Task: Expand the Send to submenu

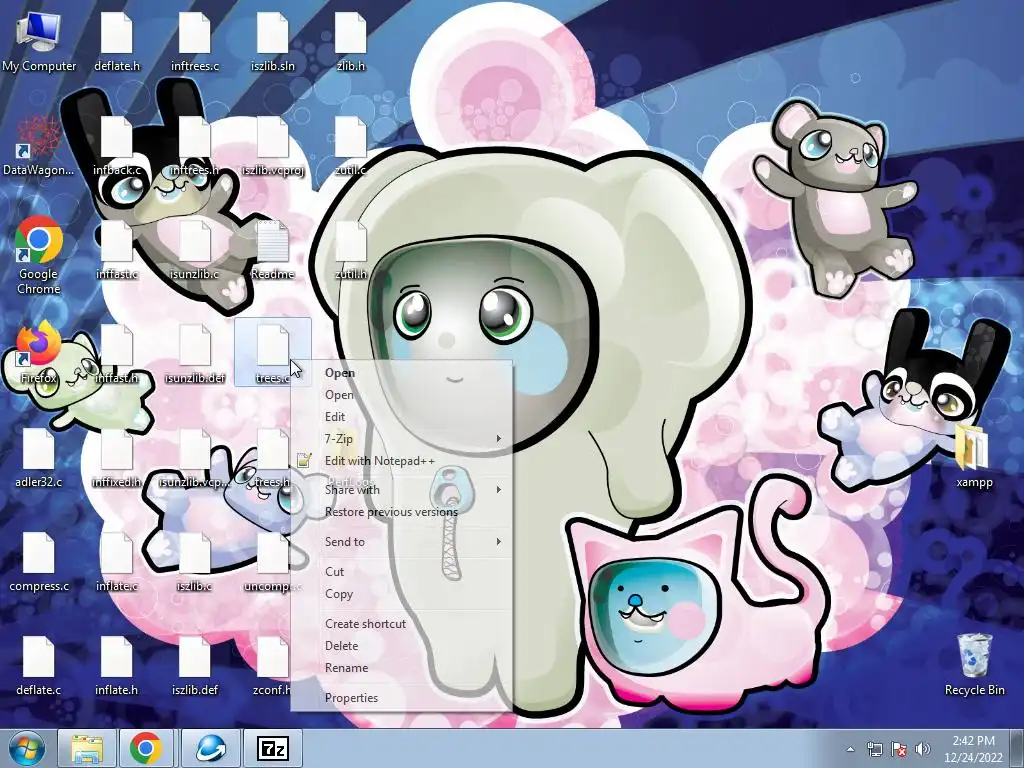Action: click(401, 542)
